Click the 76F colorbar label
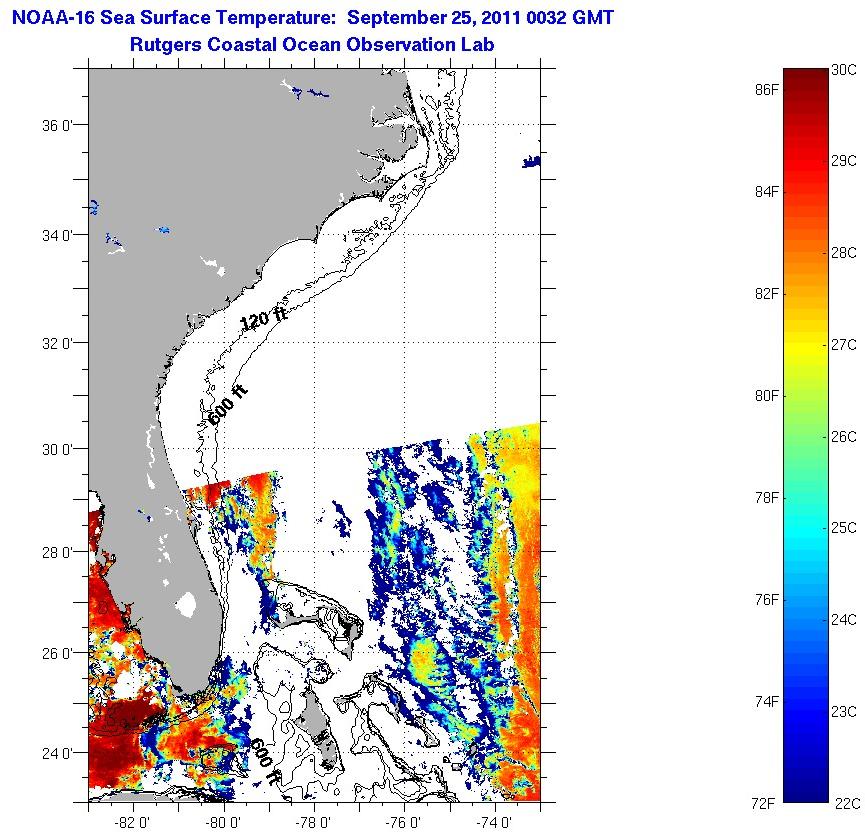Viewport: 865px width, 832px height. tap(767, 600)
